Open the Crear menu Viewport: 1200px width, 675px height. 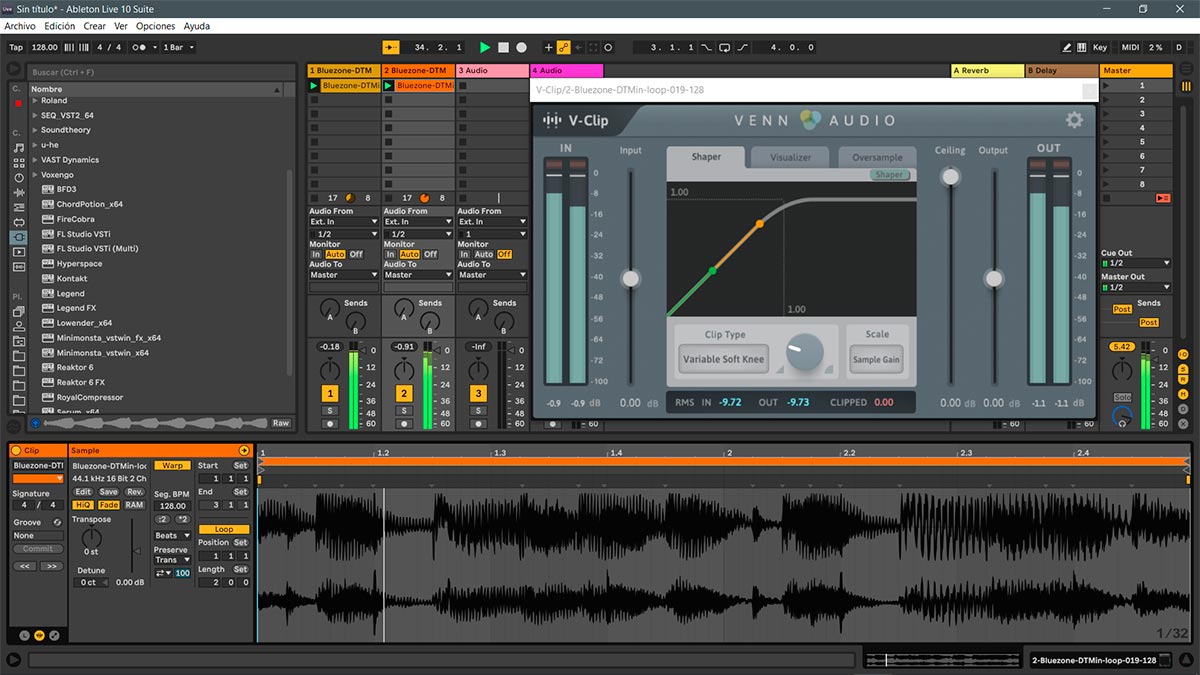[95, 26]
